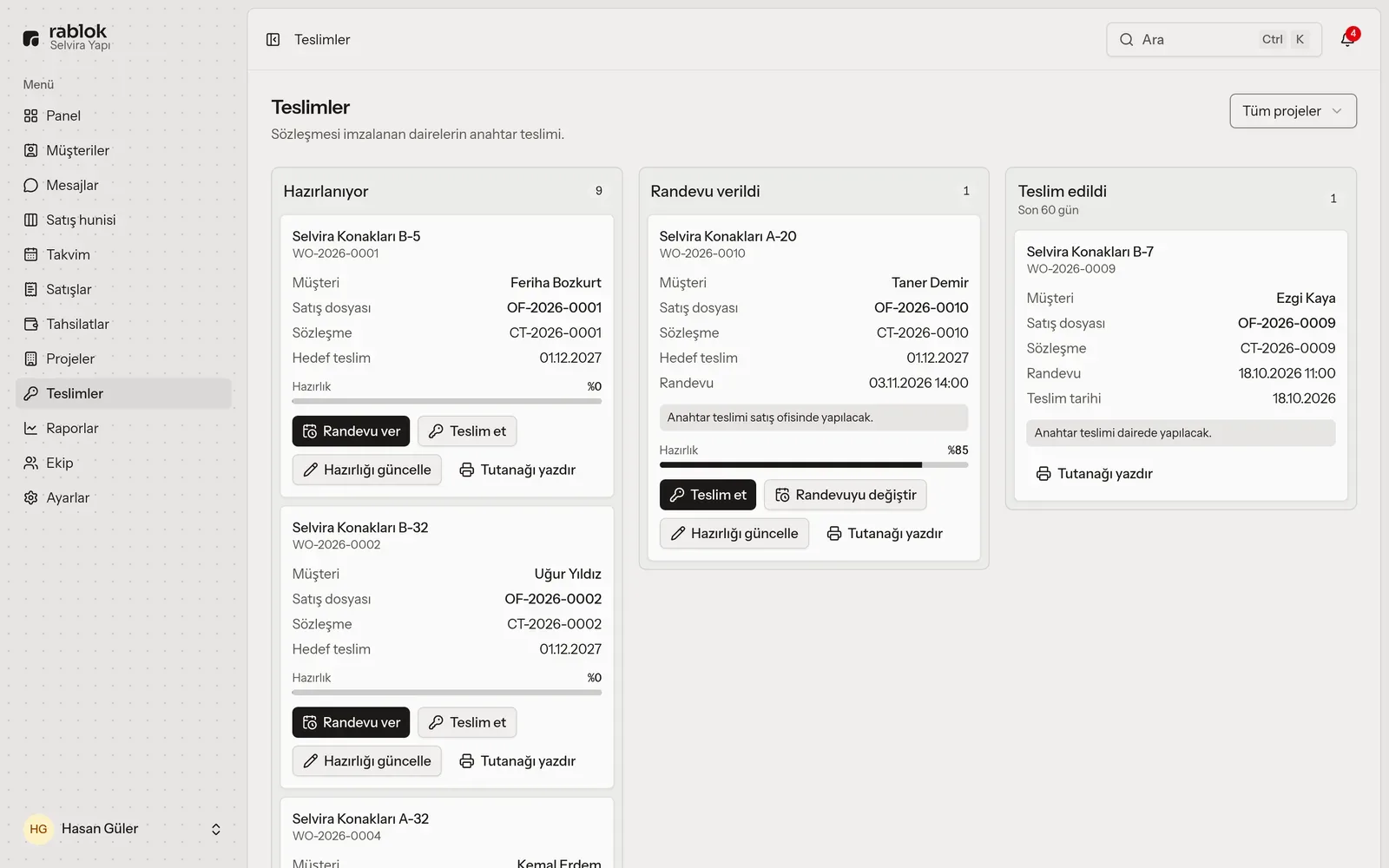1389x868 pixels.
Task: Click B-5 card's Hazırlık progress bar
Action: 446,401
